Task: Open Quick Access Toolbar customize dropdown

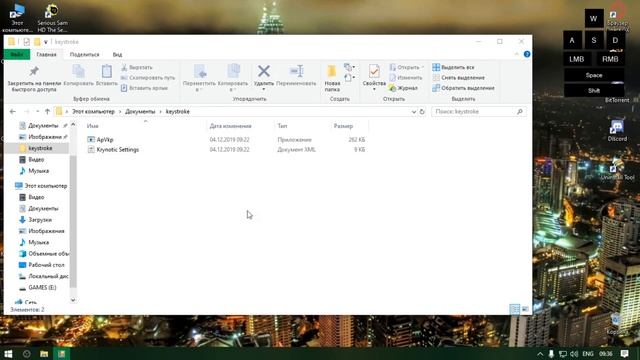Action: pyautogui.click(x=46, y=42)
